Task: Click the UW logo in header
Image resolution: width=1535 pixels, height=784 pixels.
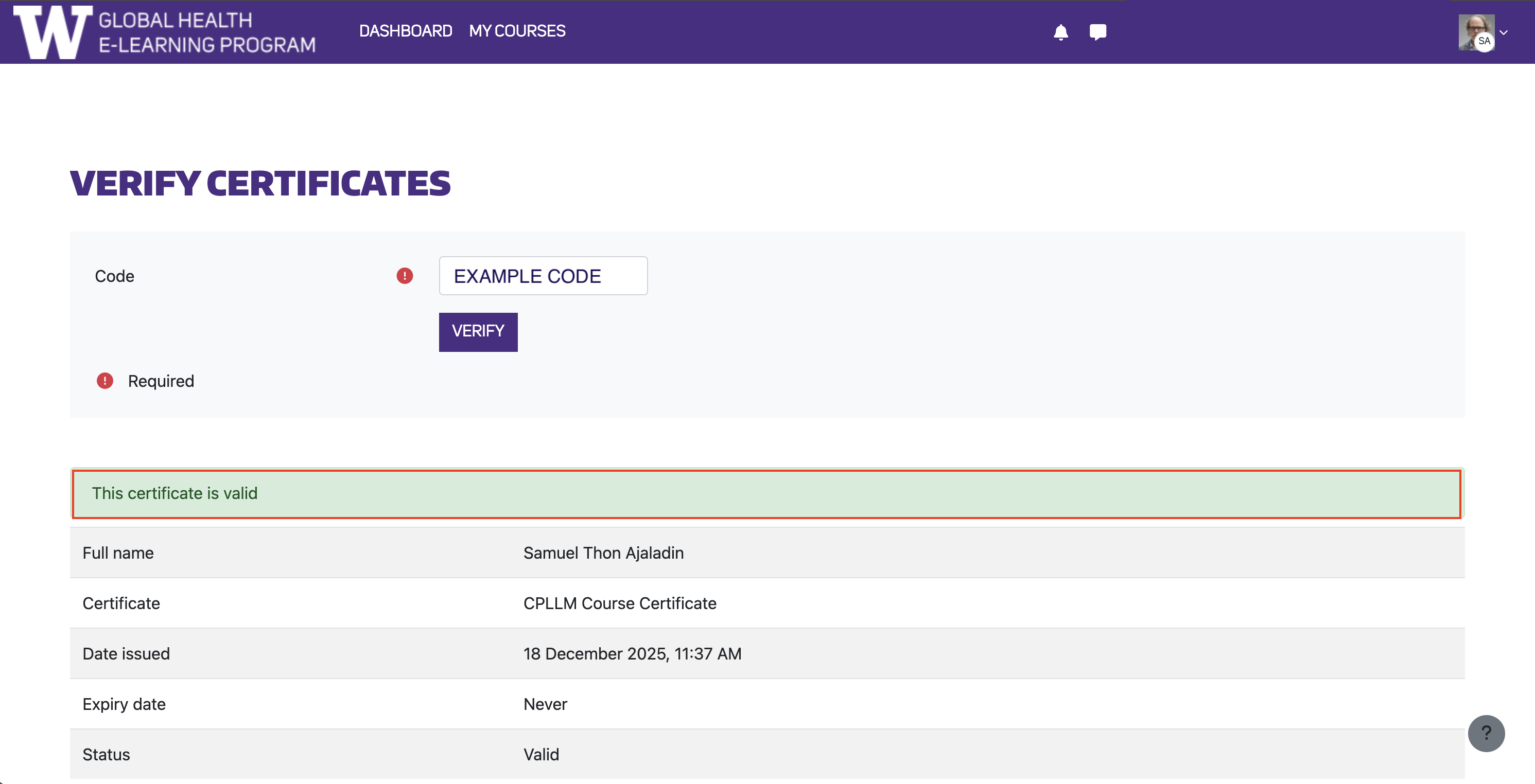Action: coord(53,32)
